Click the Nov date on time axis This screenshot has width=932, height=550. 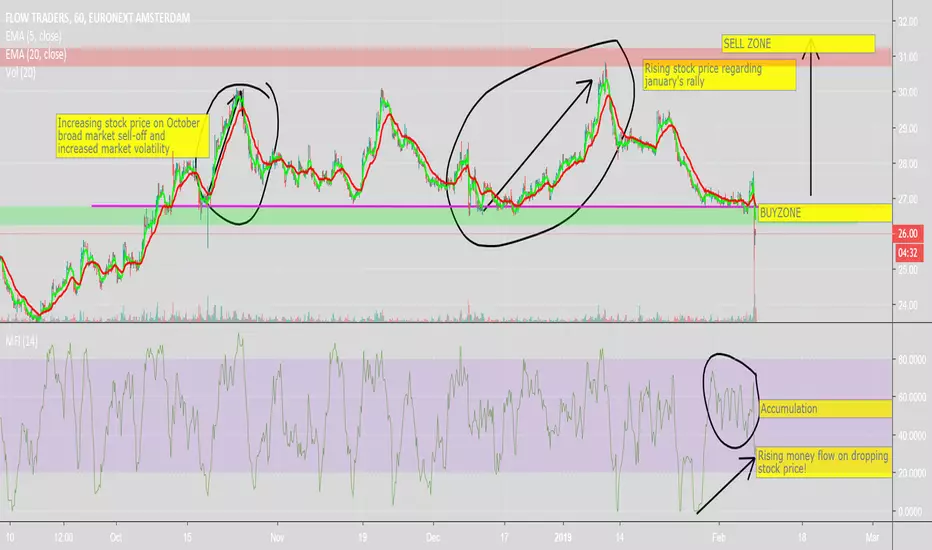point(277,538)
